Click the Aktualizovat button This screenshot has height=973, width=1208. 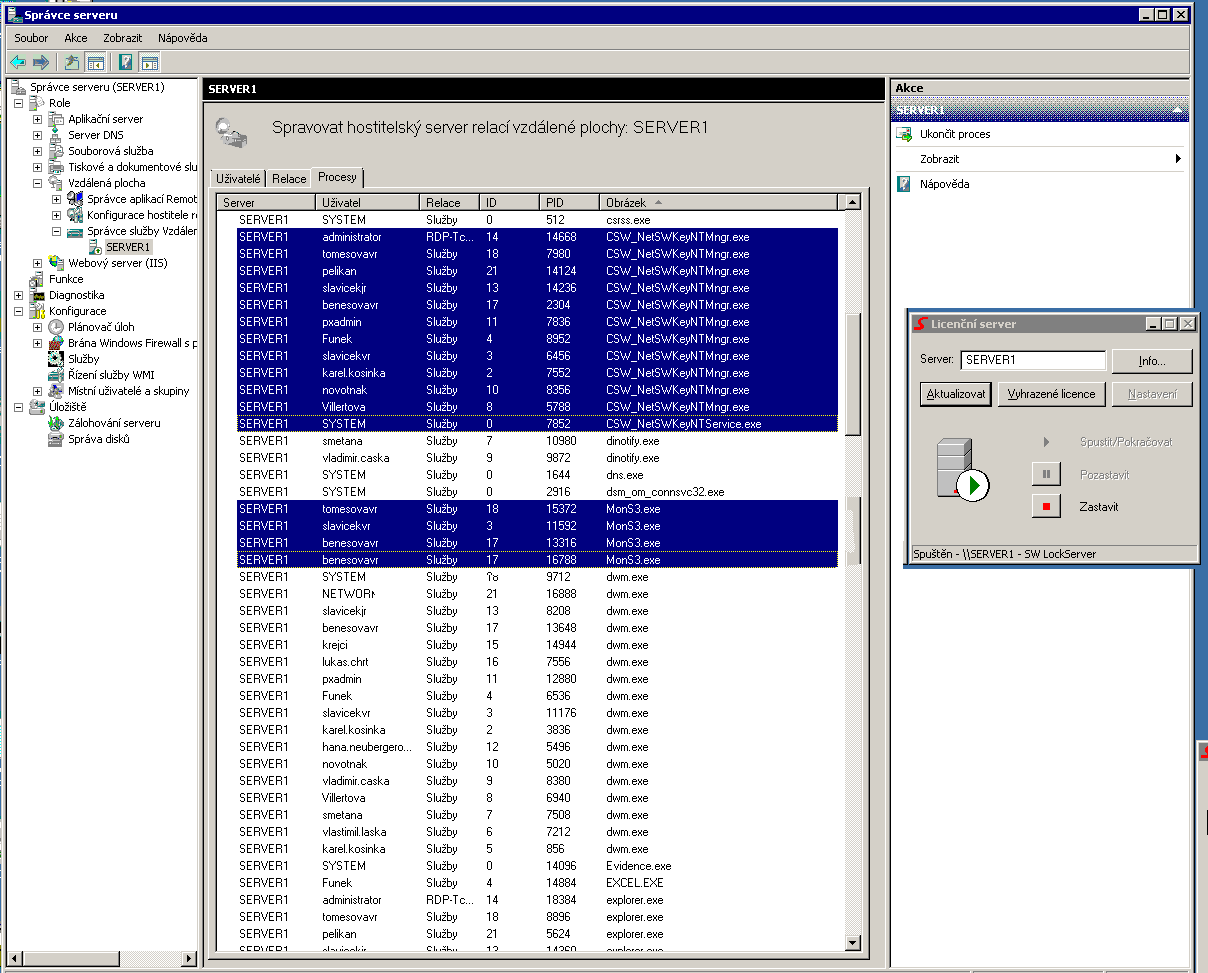(956, 394)
